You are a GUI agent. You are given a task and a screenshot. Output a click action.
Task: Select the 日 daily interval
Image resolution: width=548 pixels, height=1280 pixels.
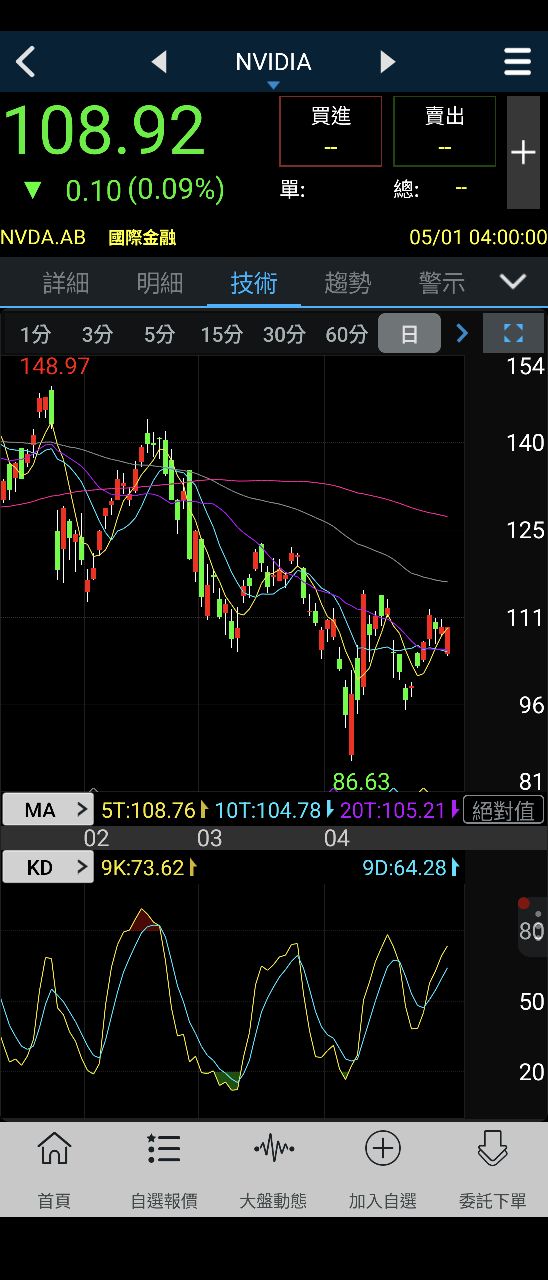click(x=409, y=334)
